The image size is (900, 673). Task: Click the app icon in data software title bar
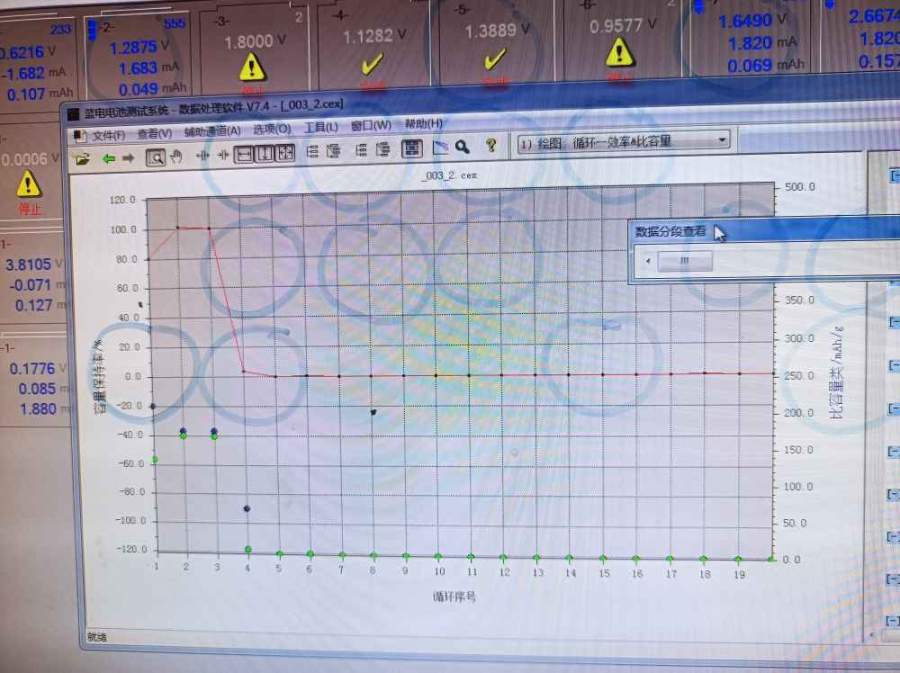(73, 114)
